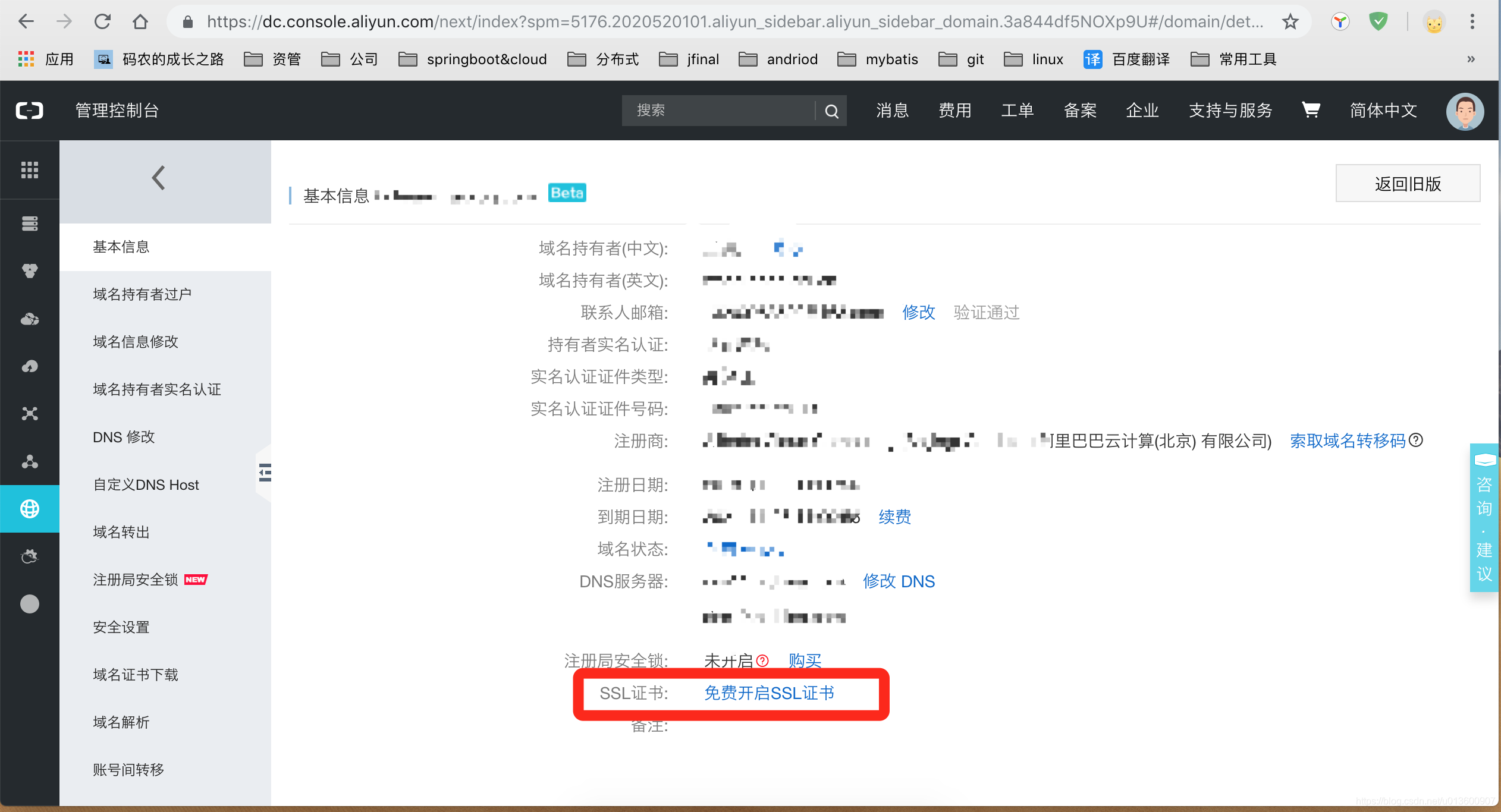
Task: Open 常用工具 bookmark folder
Action: point(1234,59)
